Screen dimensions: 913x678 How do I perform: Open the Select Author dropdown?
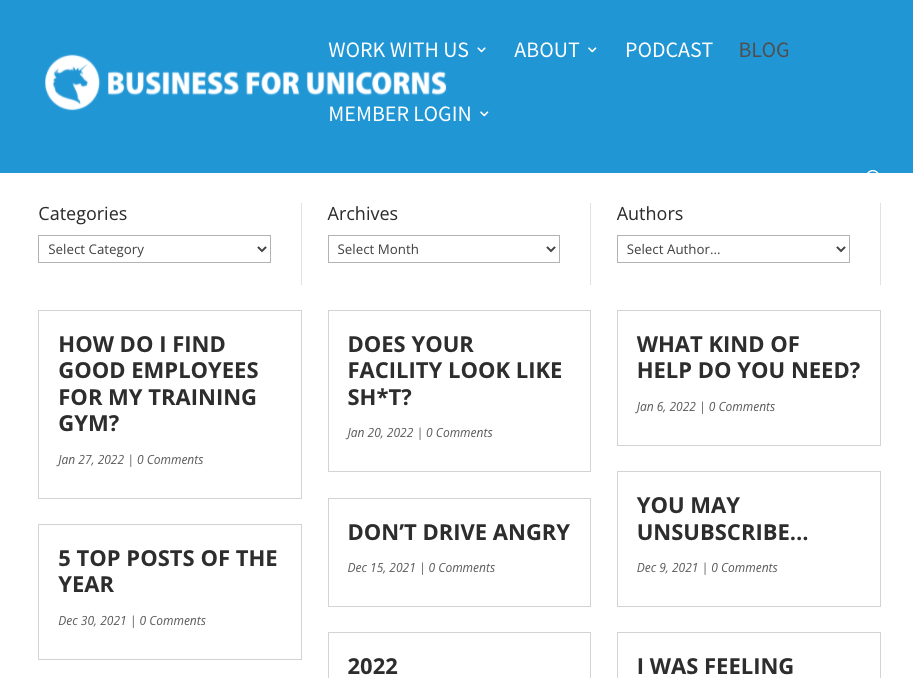click(x=733, y=249)
